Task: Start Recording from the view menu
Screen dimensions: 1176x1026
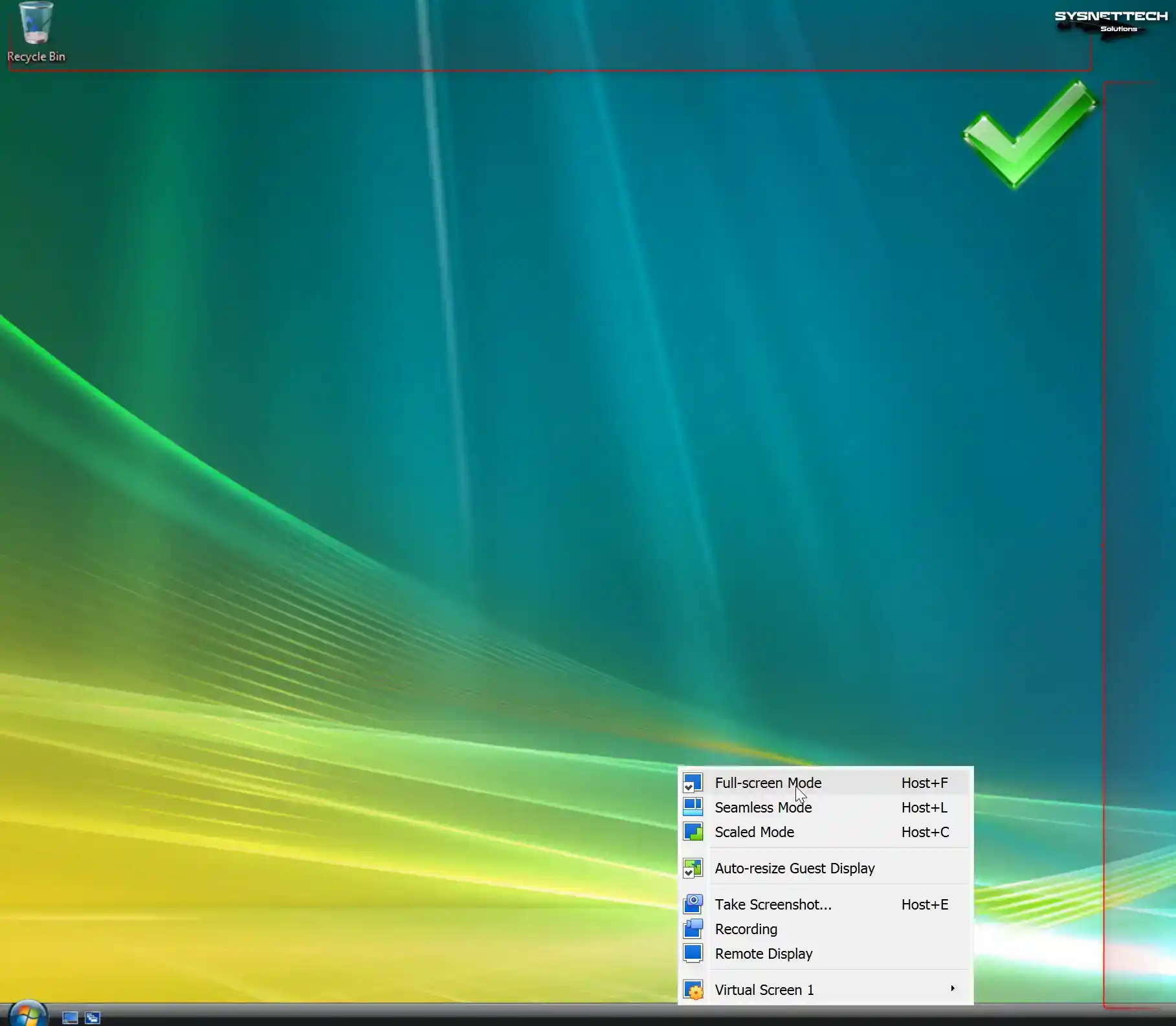Action: point(825,929)
